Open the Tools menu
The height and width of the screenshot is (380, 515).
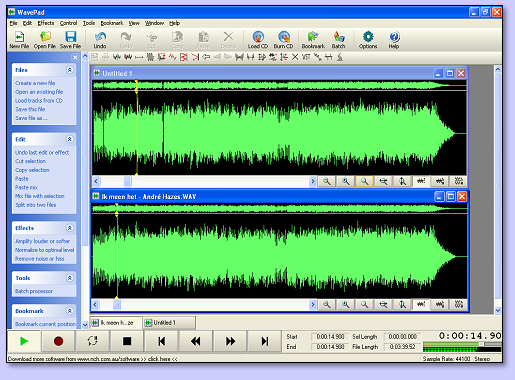point(89,23)
